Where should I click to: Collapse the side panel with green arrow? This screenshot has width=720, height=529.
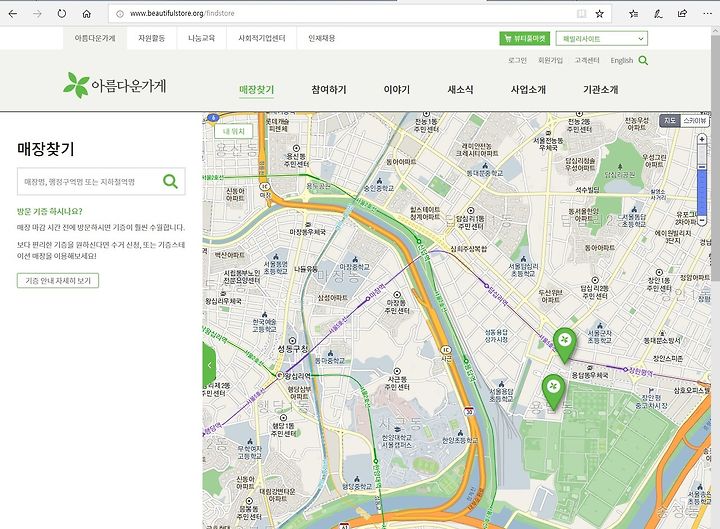pyautogui.click(x=209, y=366)
